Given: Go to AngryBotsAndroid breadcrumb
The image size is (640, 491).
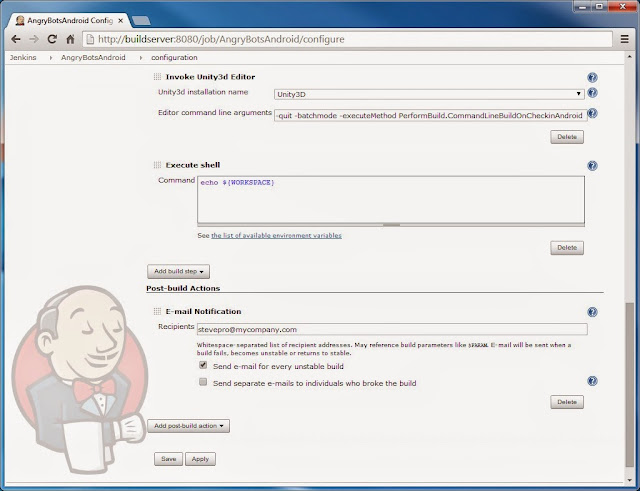Looking at the screenshot, I should 93,58.
